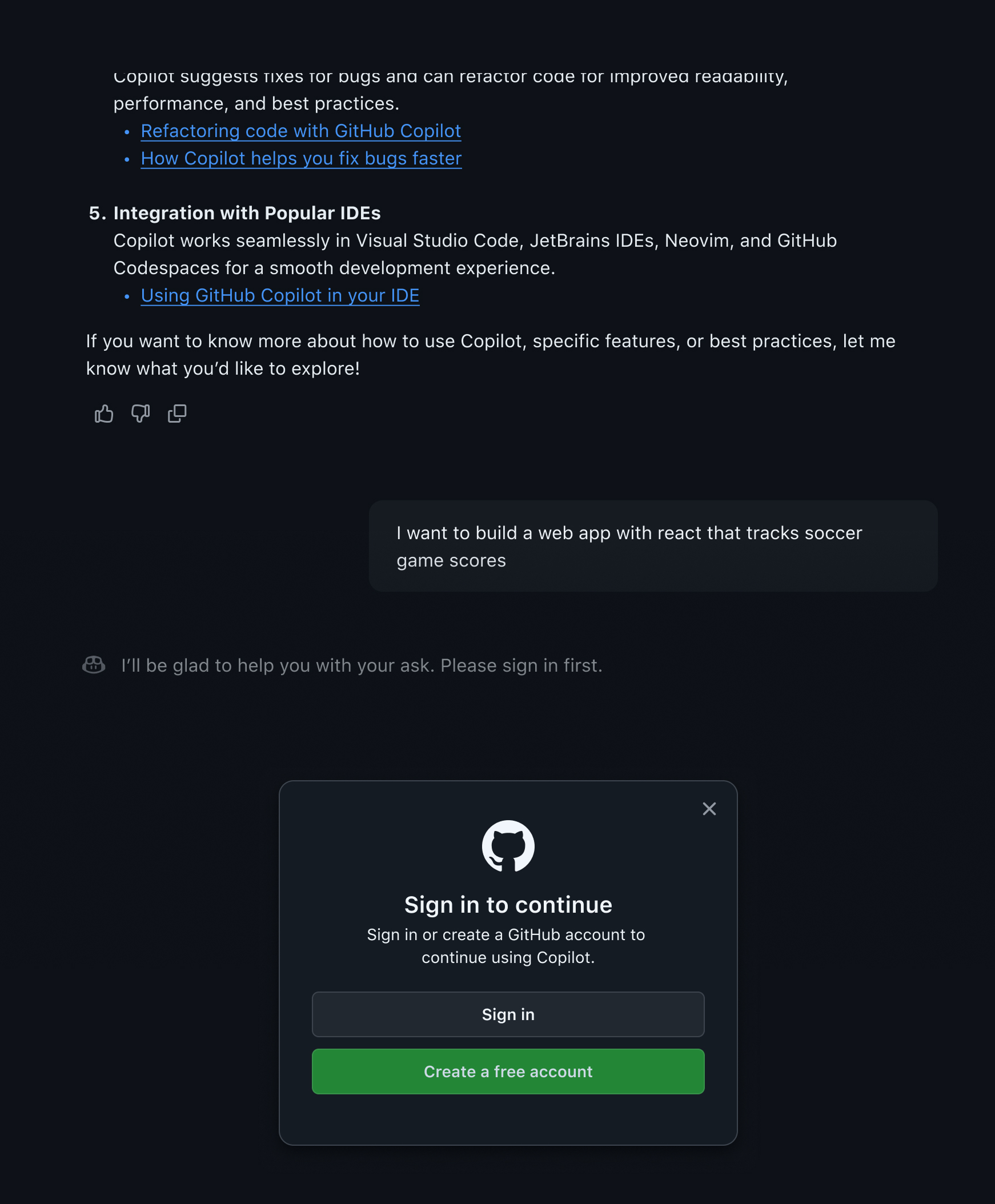Click the thumbs up feedback icon
995x1204 pixels.
[x=104, y=414]
